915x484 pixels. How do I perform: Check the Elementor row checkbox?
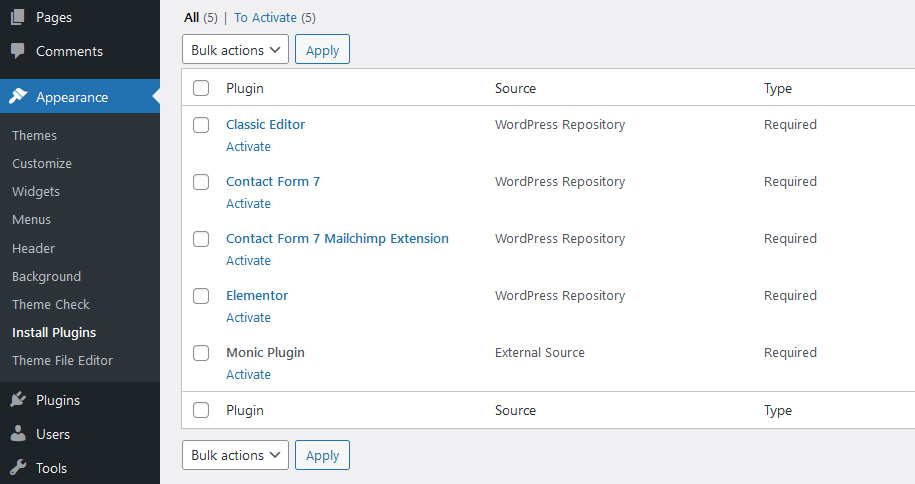point(201,296)
